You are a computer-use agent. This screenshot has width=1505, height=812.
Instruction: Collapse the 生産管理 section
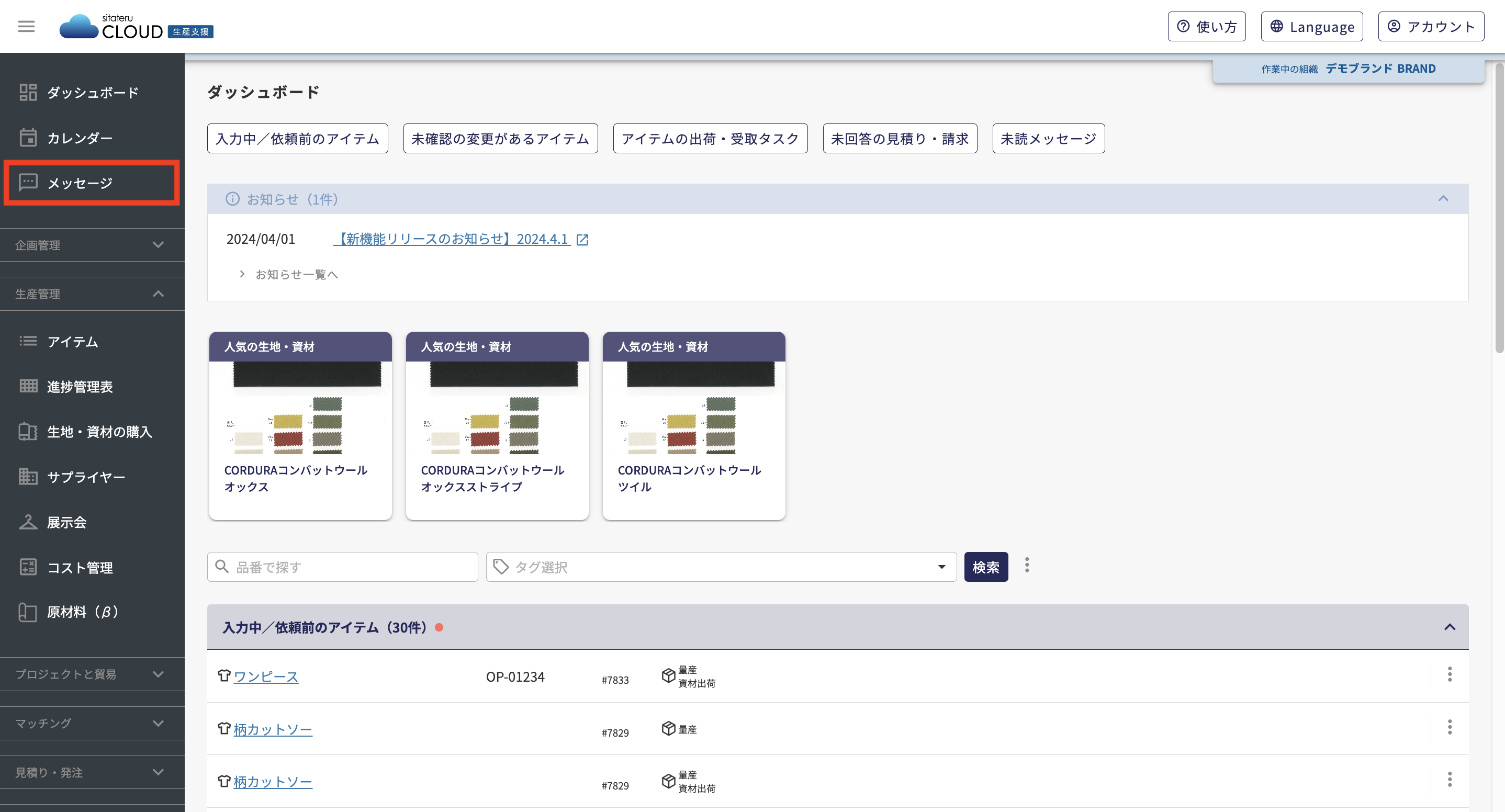(92, 294)
